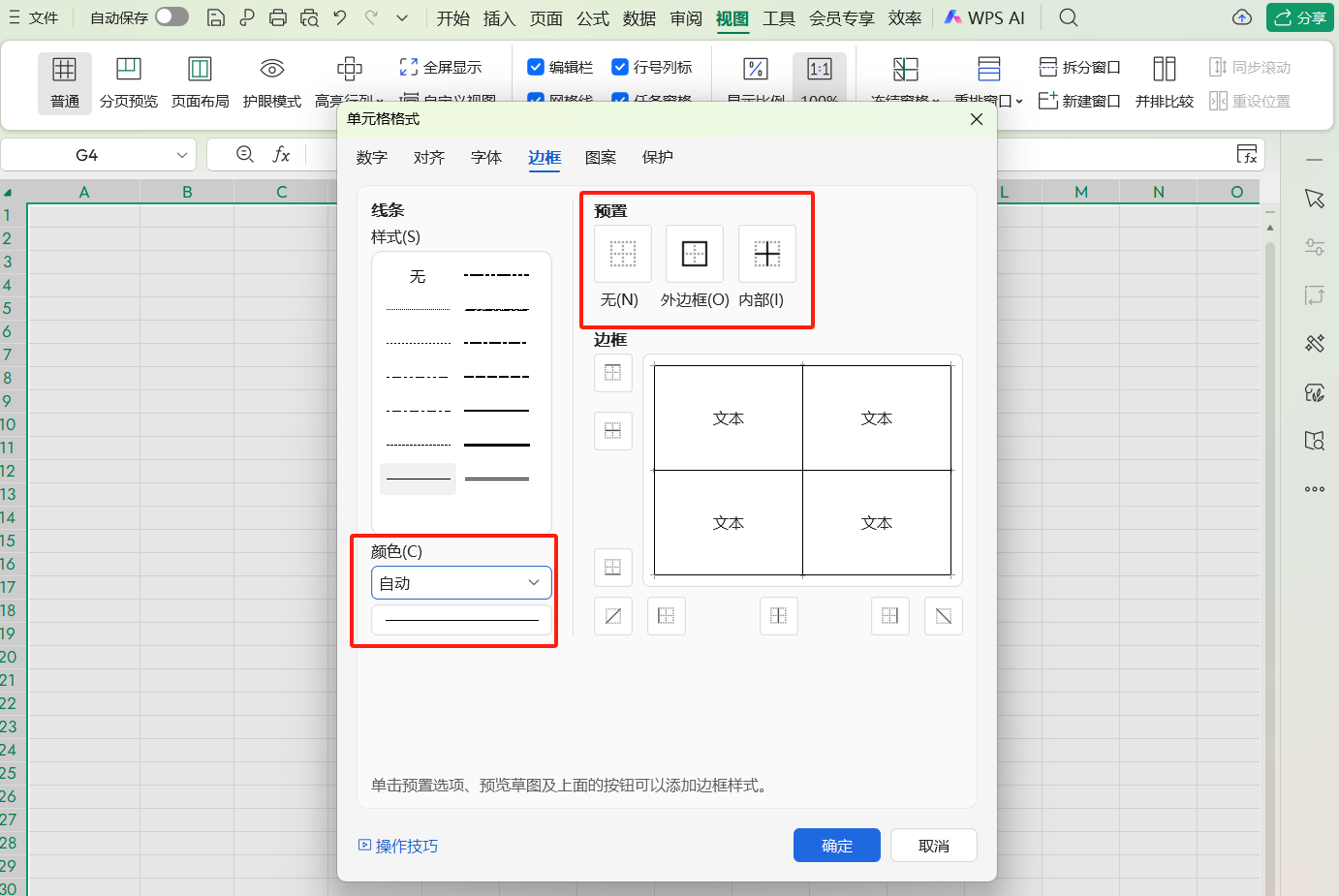The height and width of the screenshot is (896, 1339).
Task: Click the 拆分窗口 split window icon
Action: click(1078, 67)
